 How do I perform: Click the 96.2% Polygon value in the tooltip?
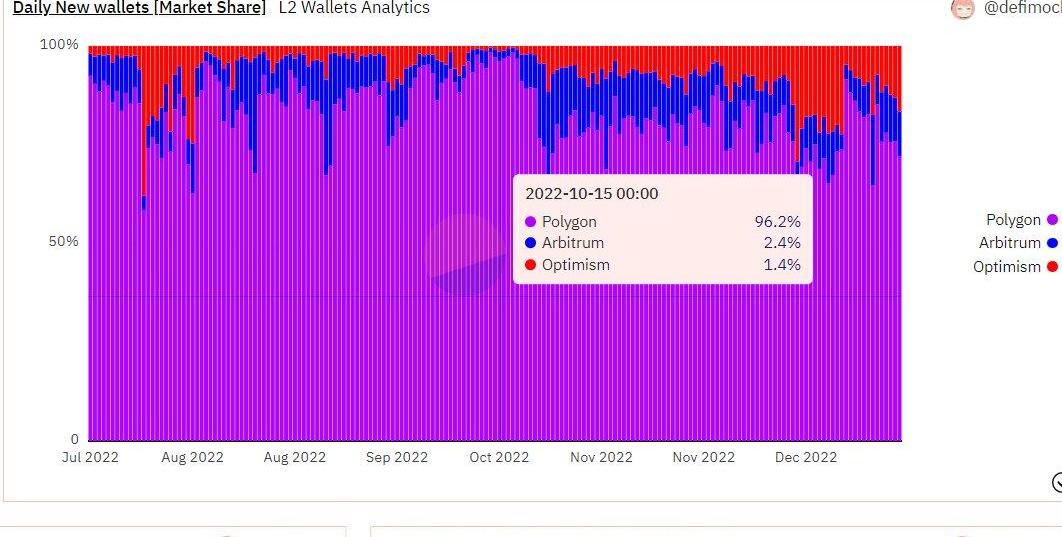tap(778, 221)
